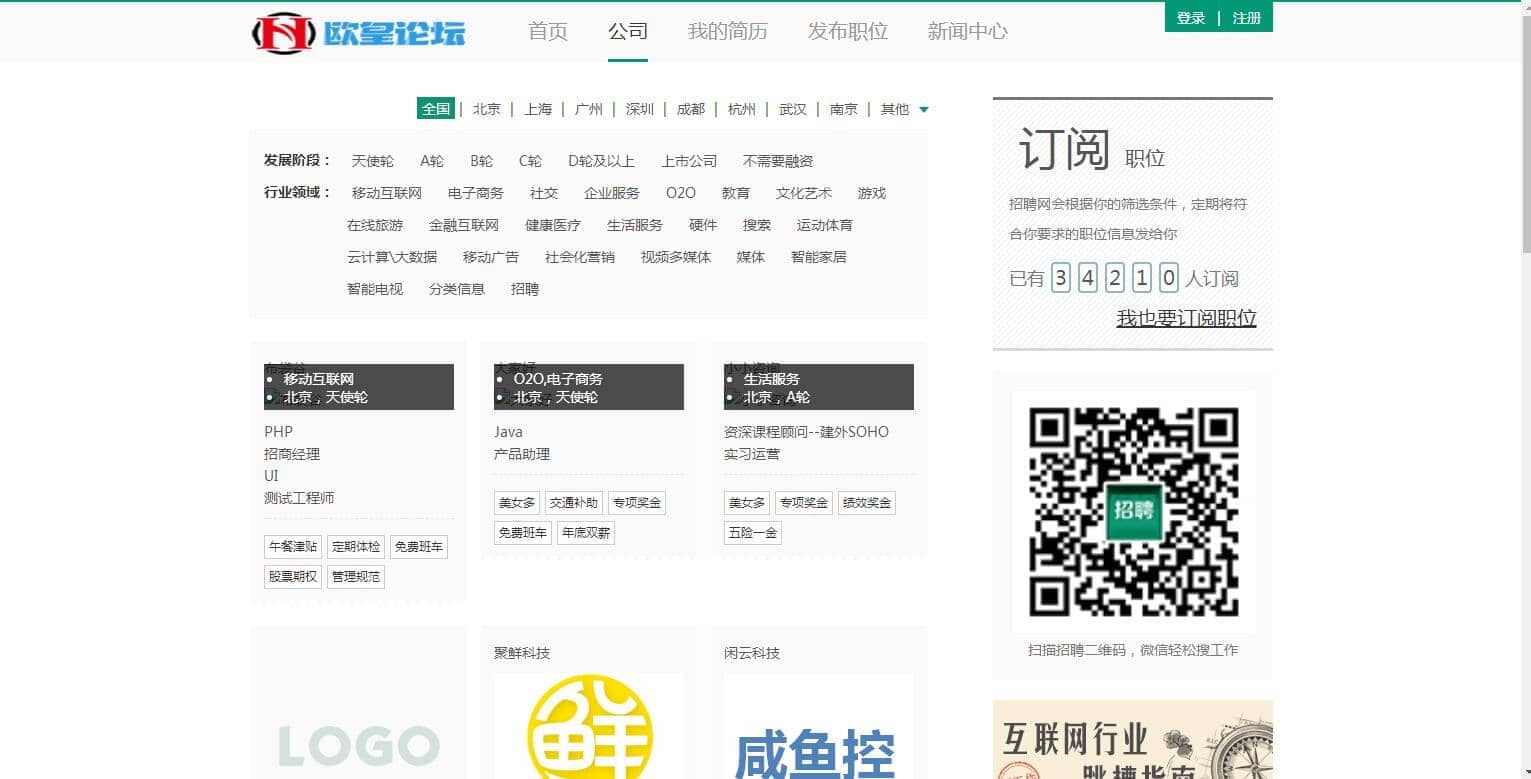
Task: Filter by 天使轮 development stage
Action: (x=372, y=161)
